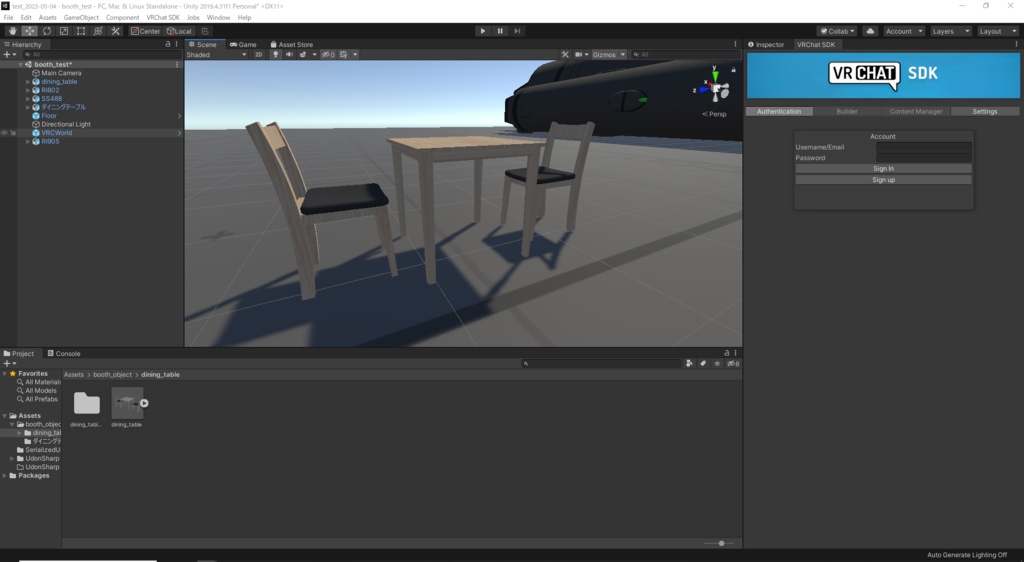
Task: Open the Component menu
Action: click(122, 17)
